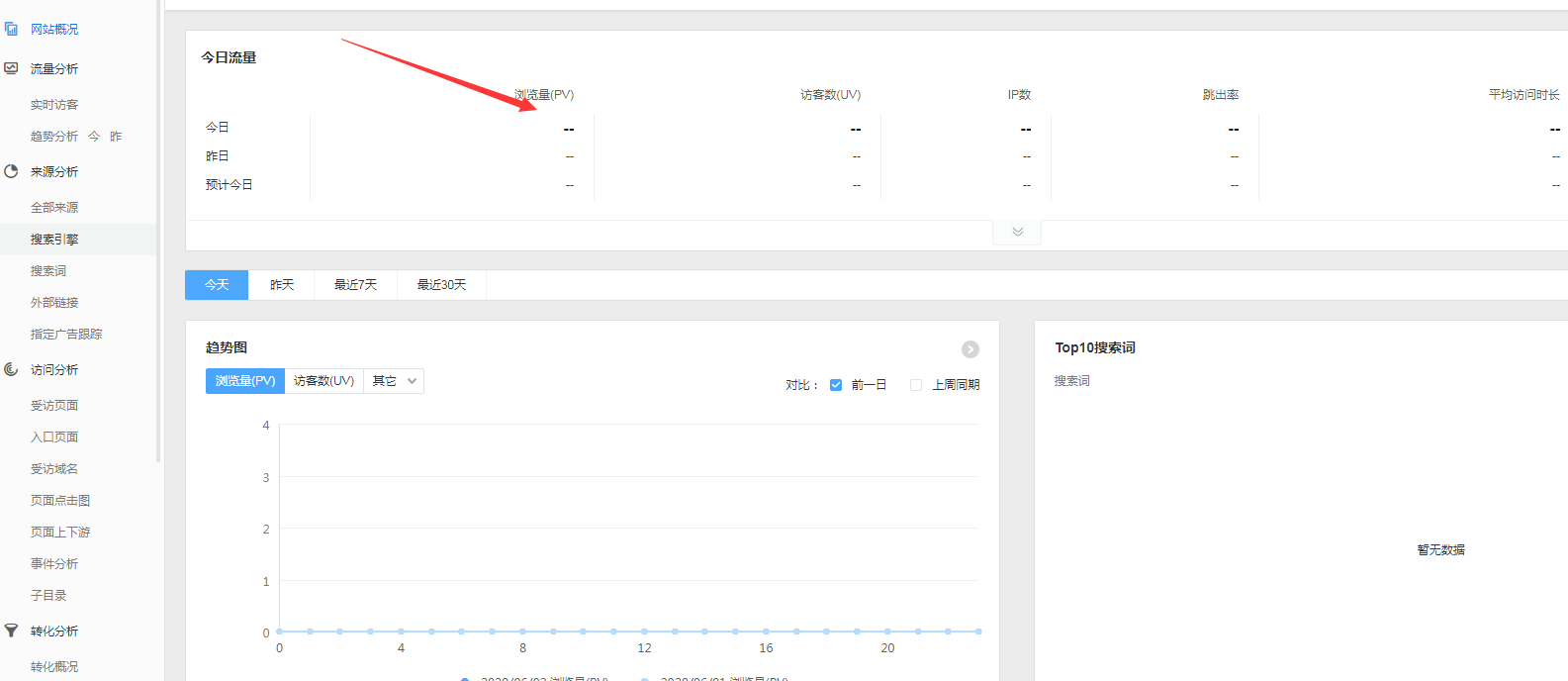
Task: Click the 来源分析 pie chart icon
Action: point(11,171)
